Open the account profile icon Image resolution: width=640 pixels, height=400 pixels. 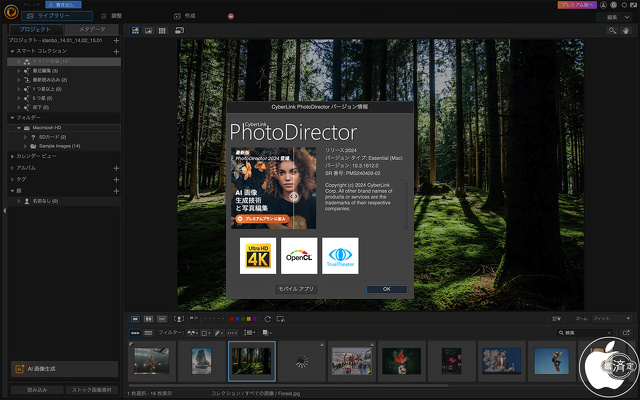pyautogui.click(x=603, y=5)
